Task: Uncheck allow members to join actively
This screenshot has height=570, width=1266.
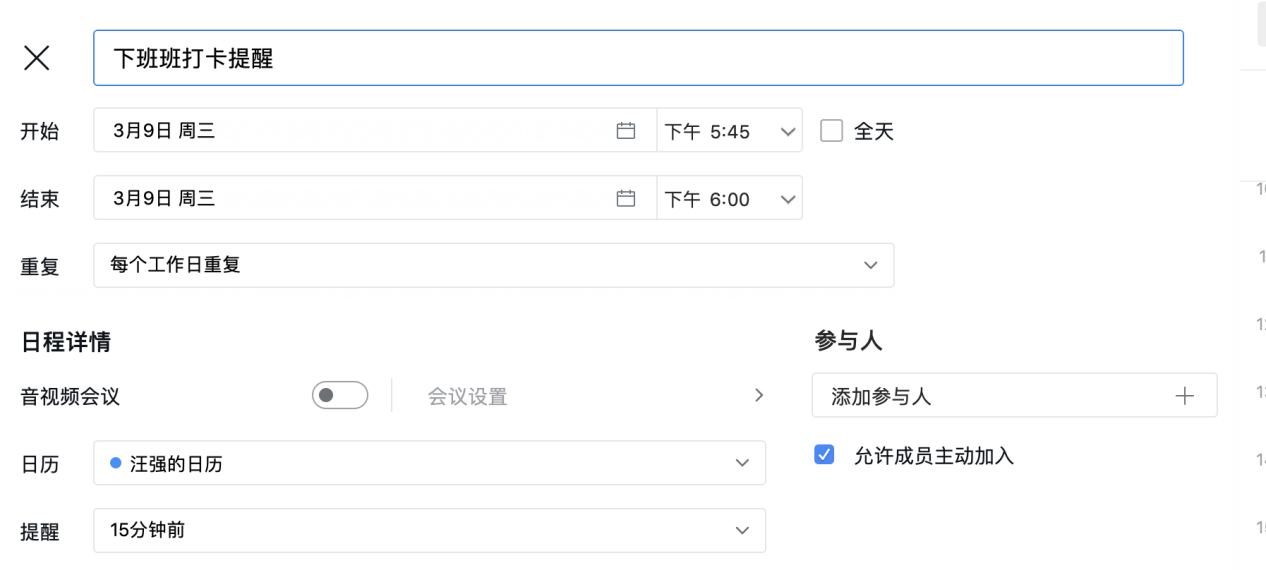Action: click(x=824, y=455)
